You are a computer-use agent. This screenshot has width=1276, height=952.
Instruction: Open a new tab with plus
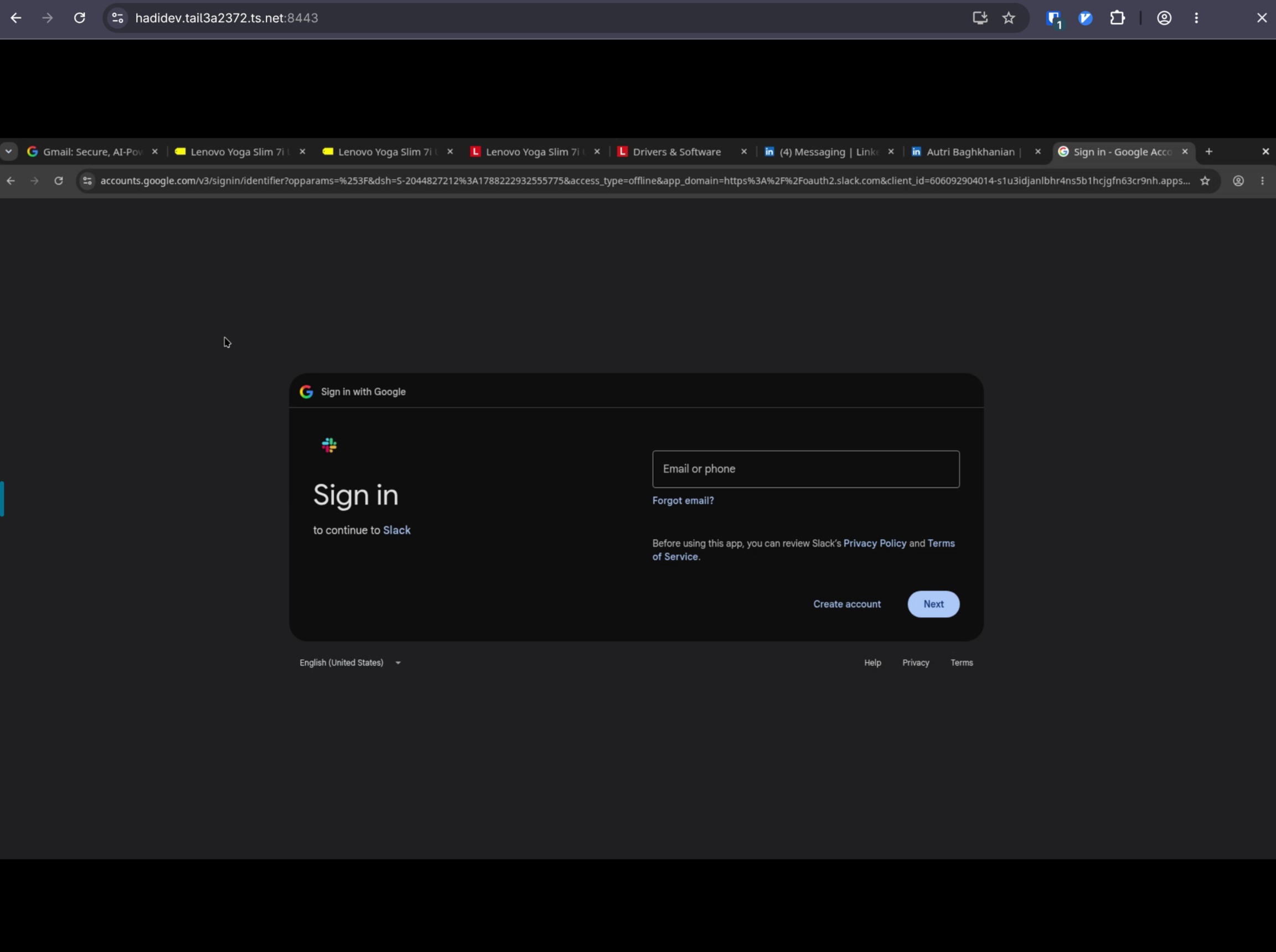[x=1208, y=152]
